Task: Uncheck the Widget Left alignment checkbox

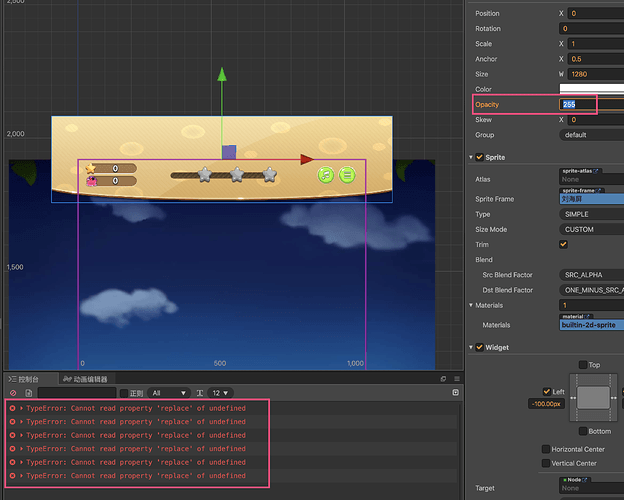Action: tap(547, 392)
